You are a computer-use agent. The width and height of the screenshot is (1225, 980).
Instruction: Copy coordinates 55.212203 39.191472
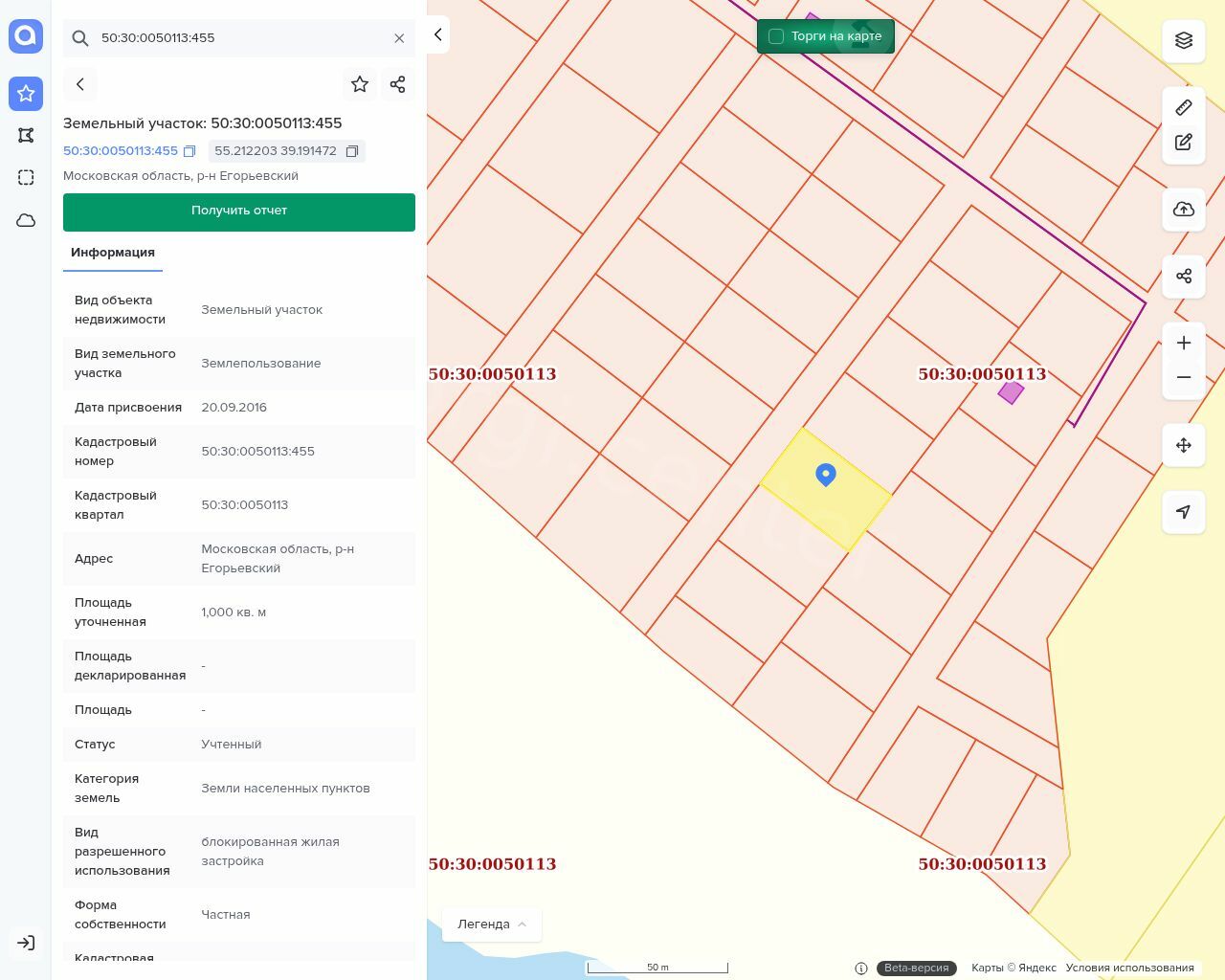[352, 151]
